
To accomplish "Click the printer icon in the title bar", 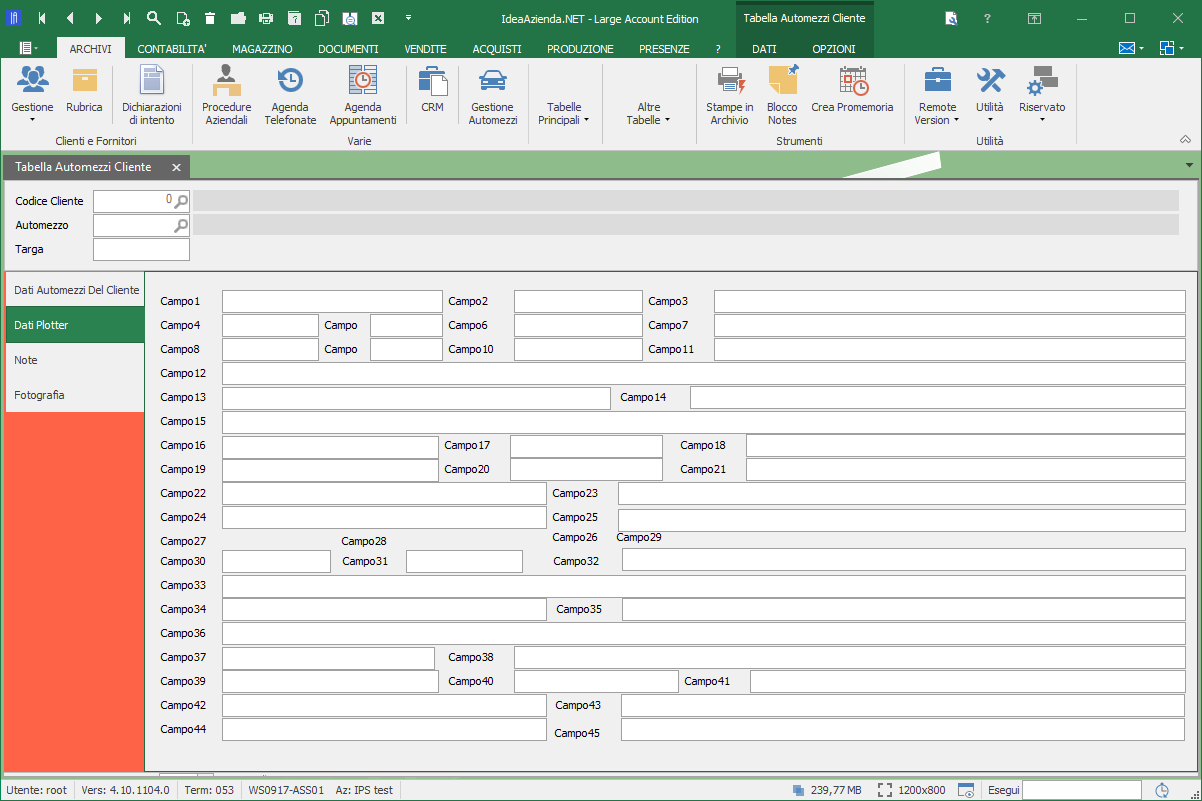I will tap(266, 18).
